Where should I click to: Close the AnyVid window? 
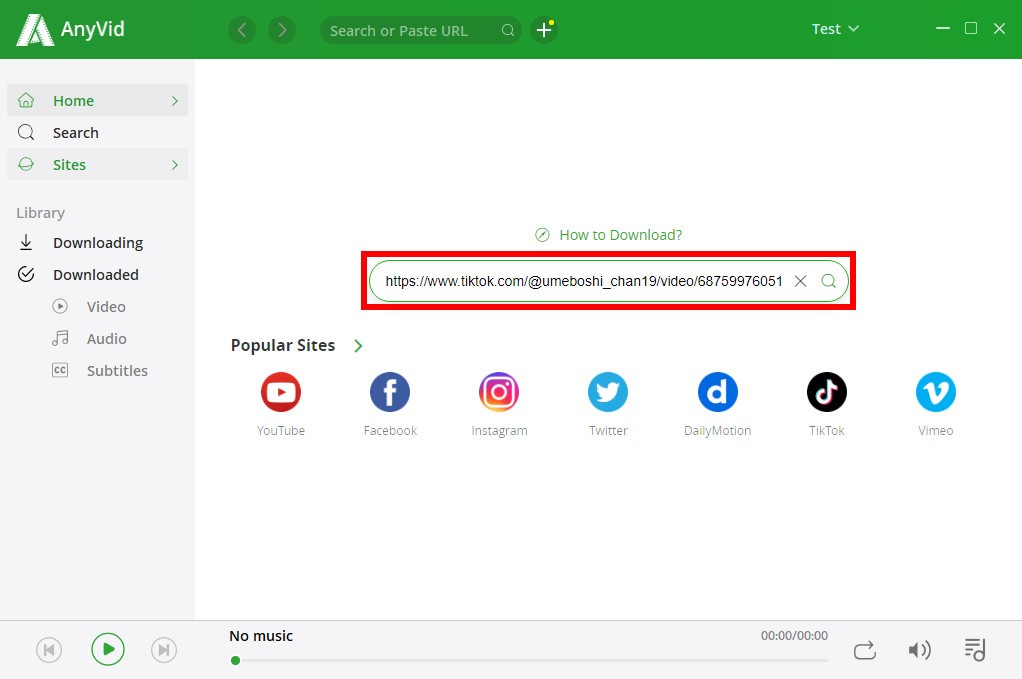pyautogui.click(x=999, y=28)
